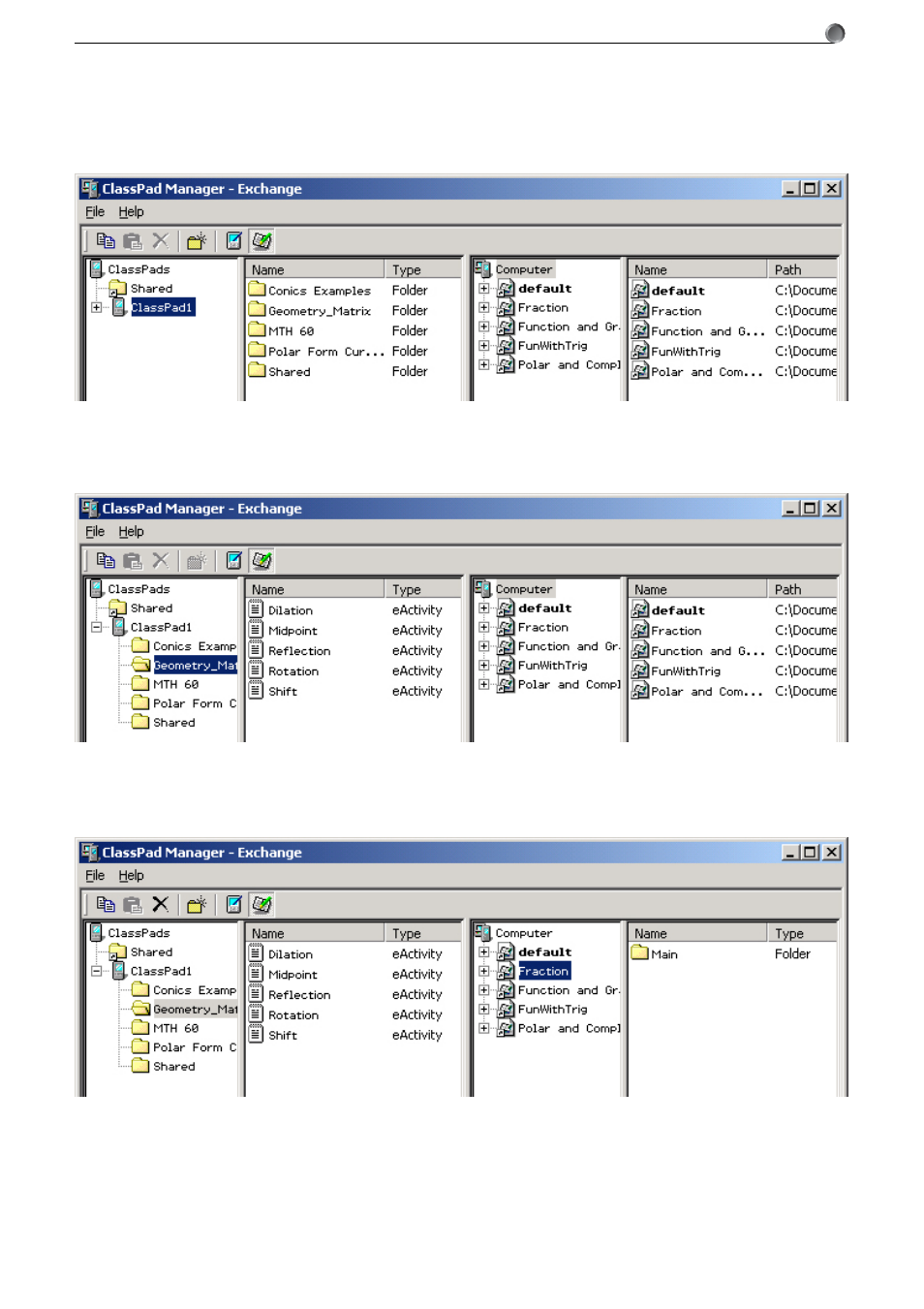Expand Fraction node in middle window Computer tree
Screen dimensions: 924x1309
click(483, 627)
